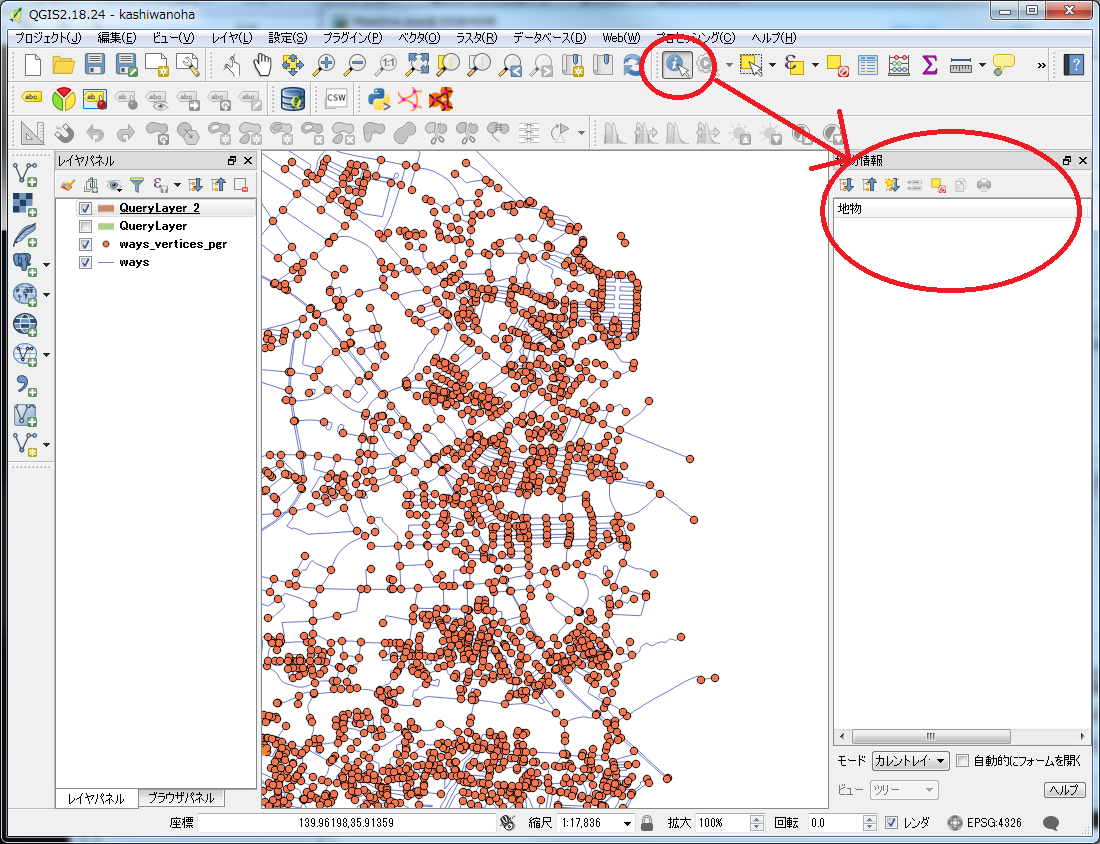
Task: Click the Refresh map icon
Action: point(633,65)
